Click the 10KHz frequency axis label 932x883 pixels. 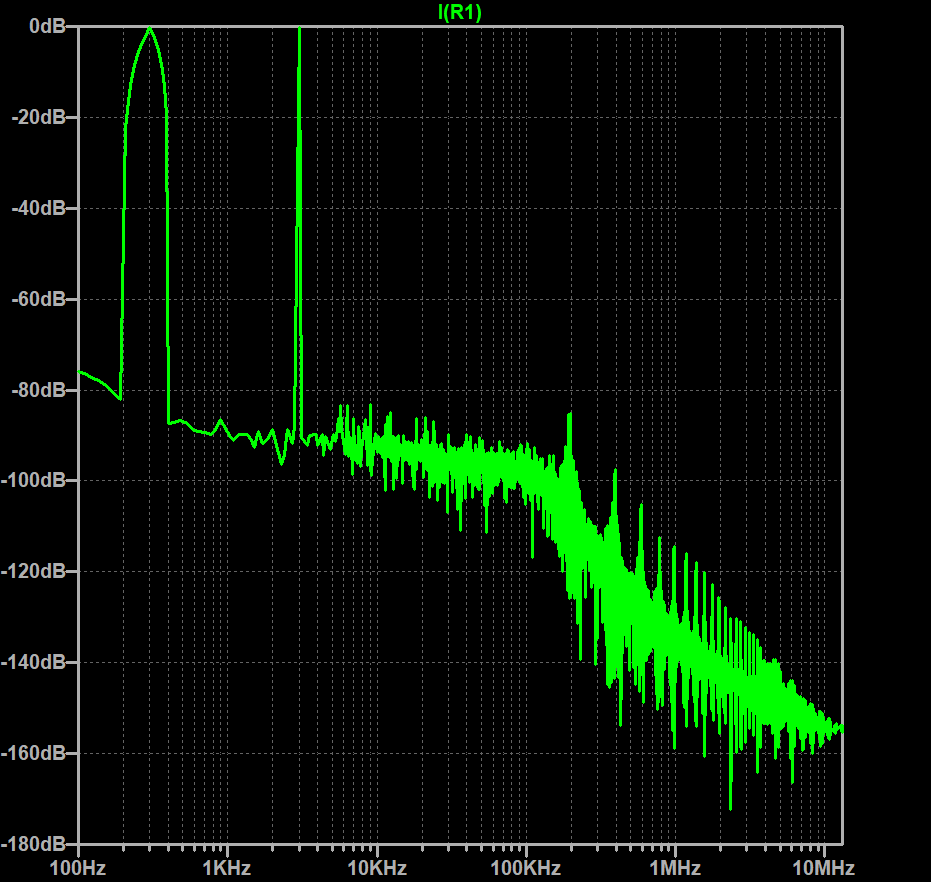377,868
